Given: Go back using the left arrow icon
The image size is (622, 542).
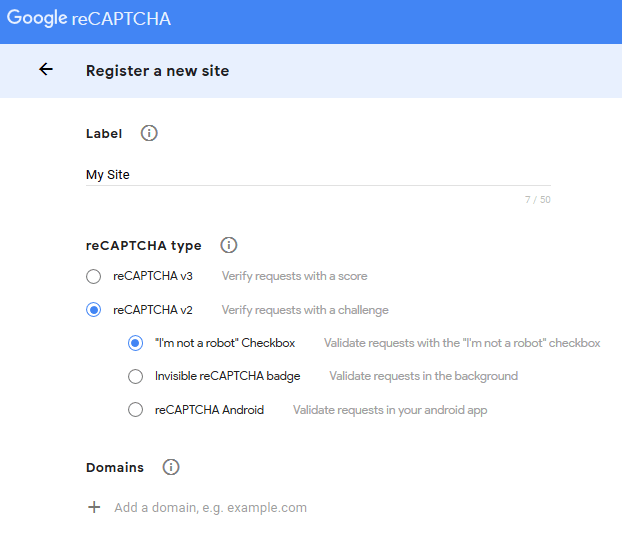Looking at the screenshot, I should 46,69.
